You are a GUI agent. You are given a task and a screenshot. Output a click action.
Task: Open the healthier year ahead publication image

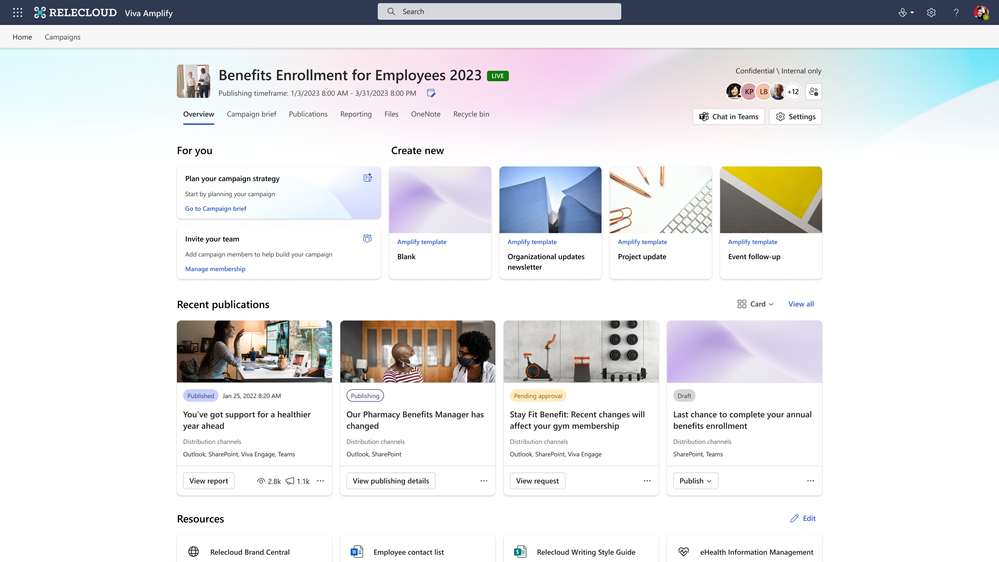(254, 351)
